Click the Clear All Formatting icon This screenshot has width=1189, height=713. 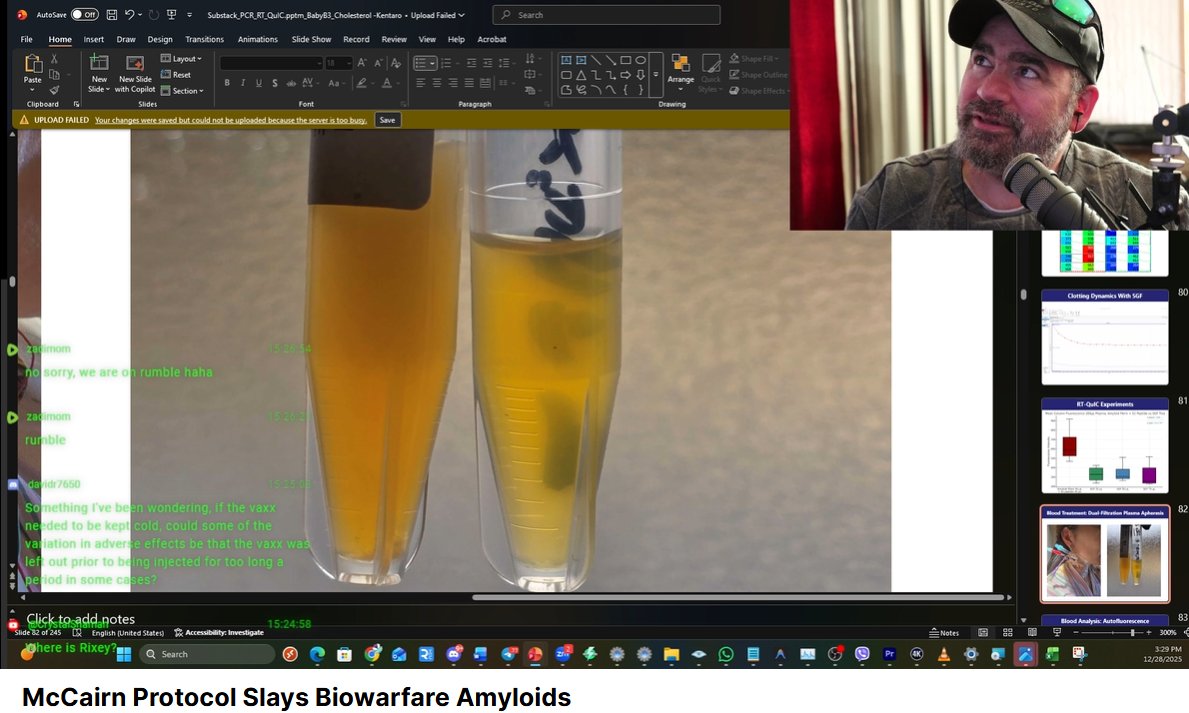(396, 63)
